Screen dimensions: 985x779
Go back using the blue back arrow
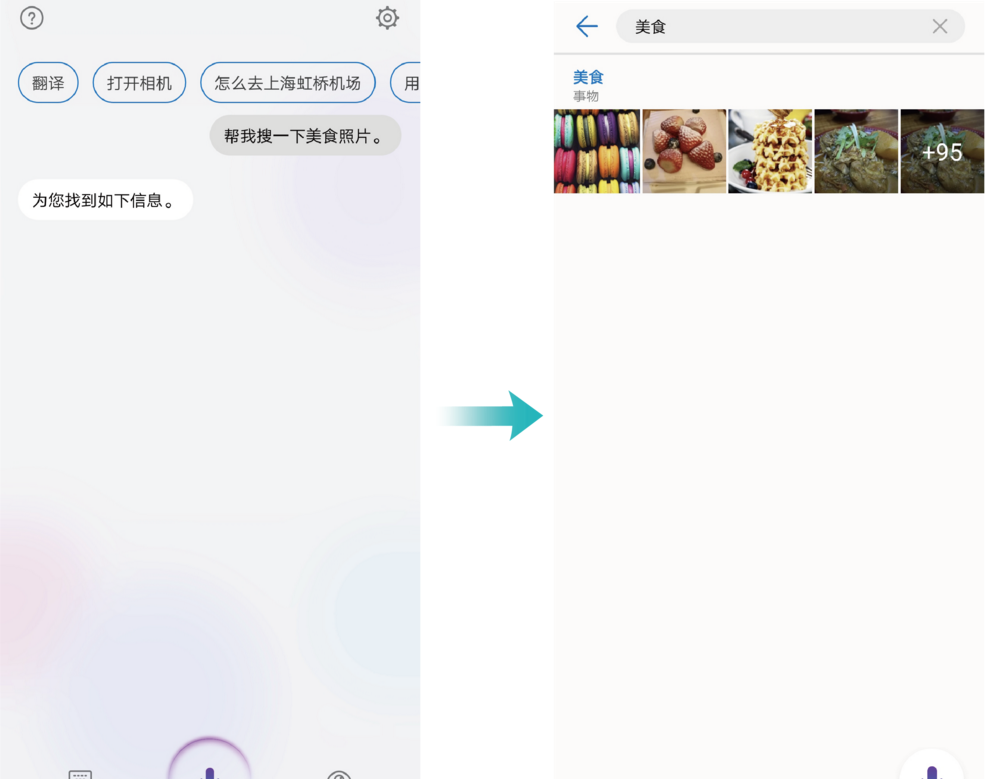[586, 27]
